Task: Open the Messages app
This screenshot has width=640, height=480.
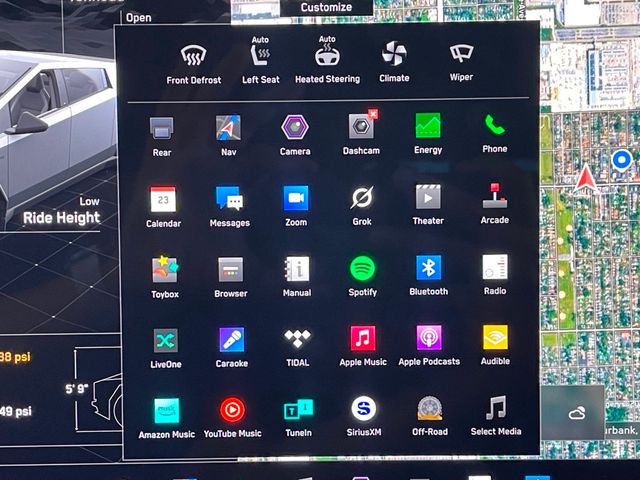Action: coord(229,207)
